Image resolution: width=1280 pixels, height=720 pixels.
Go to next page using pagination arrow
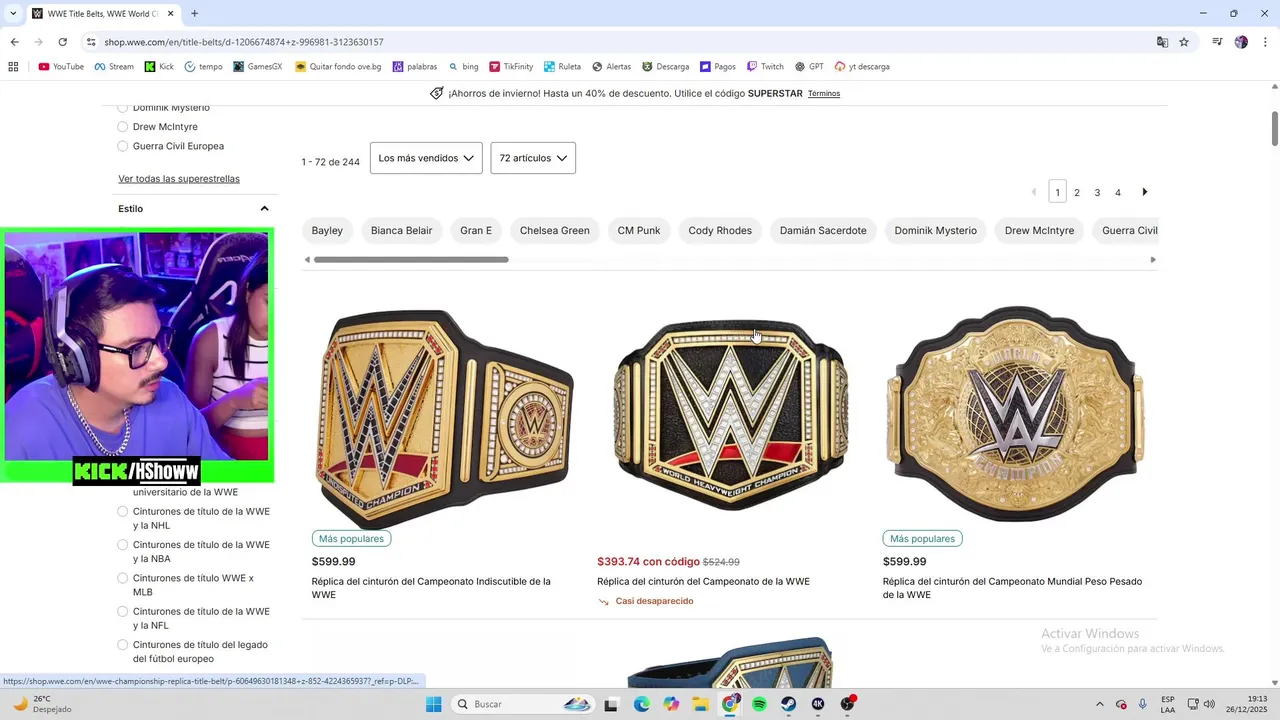tap(1145, 192)
